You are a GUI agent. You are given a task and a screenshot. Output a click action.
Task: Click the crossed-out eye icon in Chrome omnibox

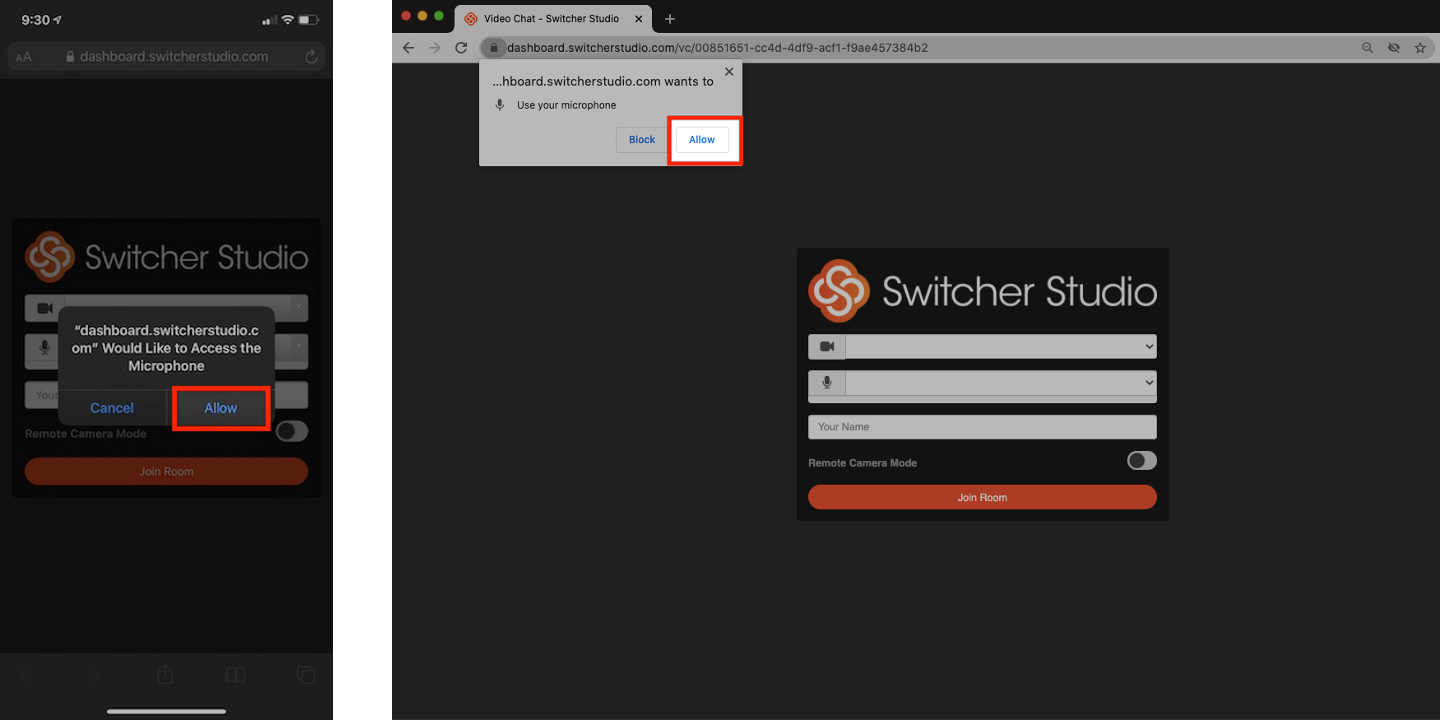click(1393, 48)
